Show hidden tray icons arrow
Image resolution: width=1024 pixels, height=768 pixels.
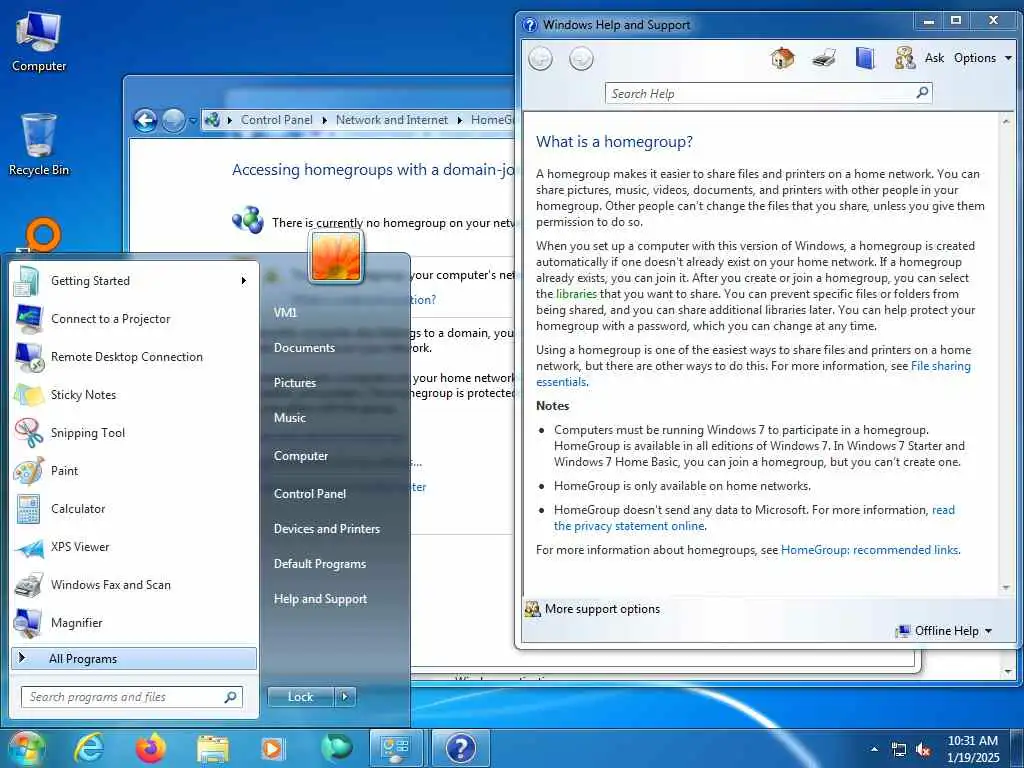click(874, 750)
